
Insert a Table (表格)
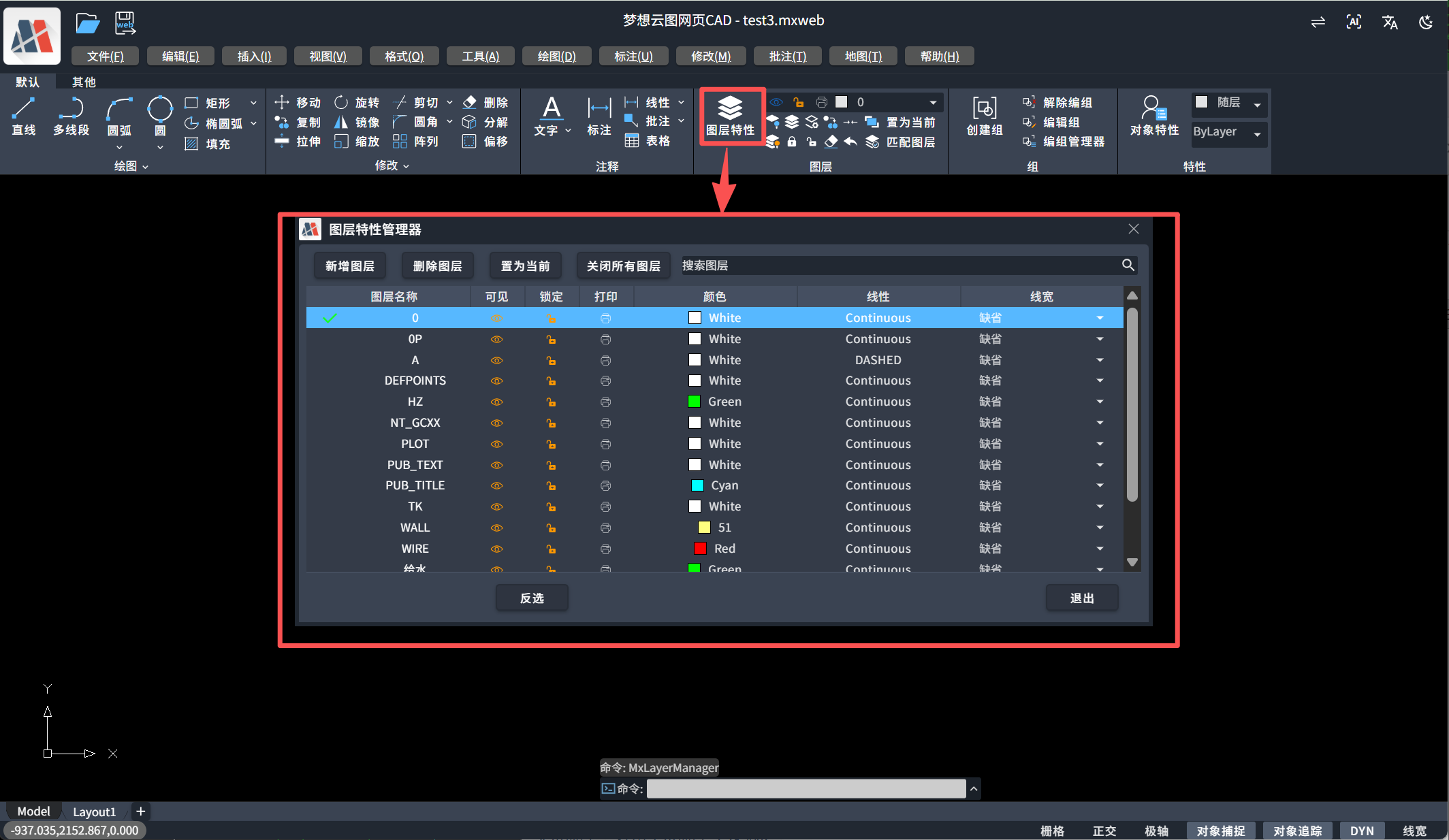[x=648, y=140]
